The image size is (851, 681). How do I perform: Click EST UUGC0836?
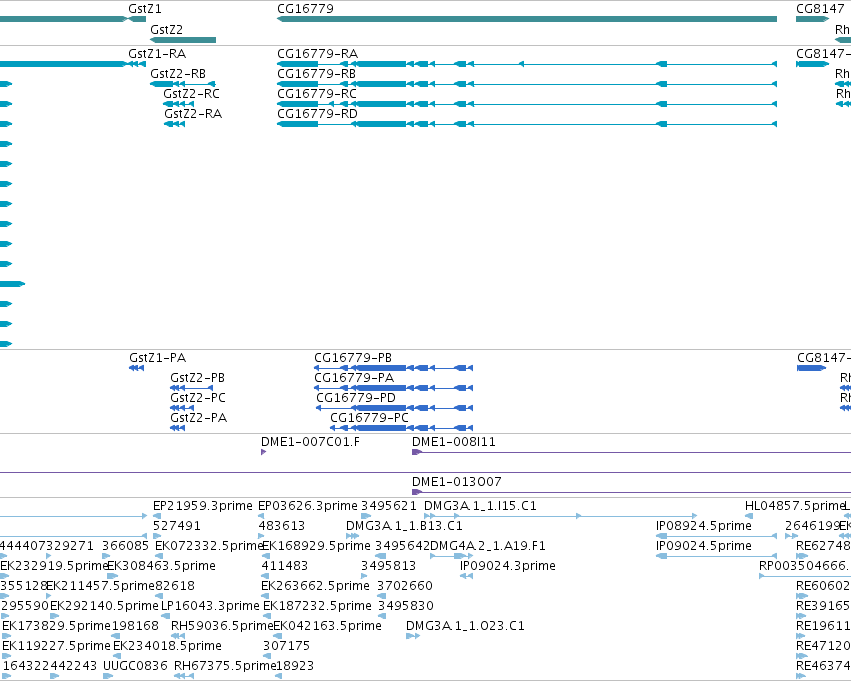click(x=135, y=666)
